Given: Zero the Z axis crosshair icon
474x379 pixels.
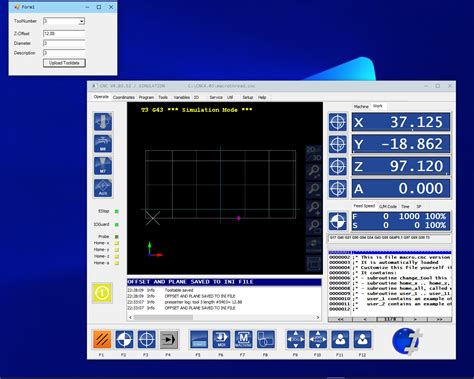Looking at the screenshot, I should click(x=338, y=166).
